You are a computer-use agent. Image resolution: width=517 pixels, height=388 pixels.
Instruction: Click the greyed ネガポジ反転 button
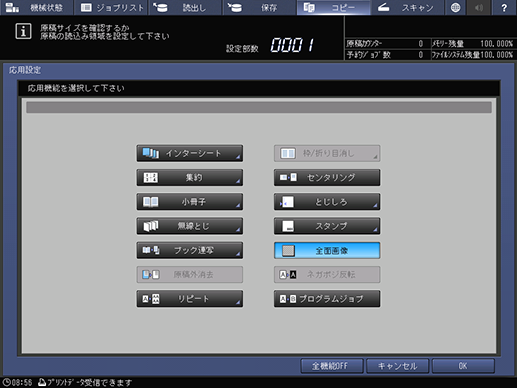[327, 275]
